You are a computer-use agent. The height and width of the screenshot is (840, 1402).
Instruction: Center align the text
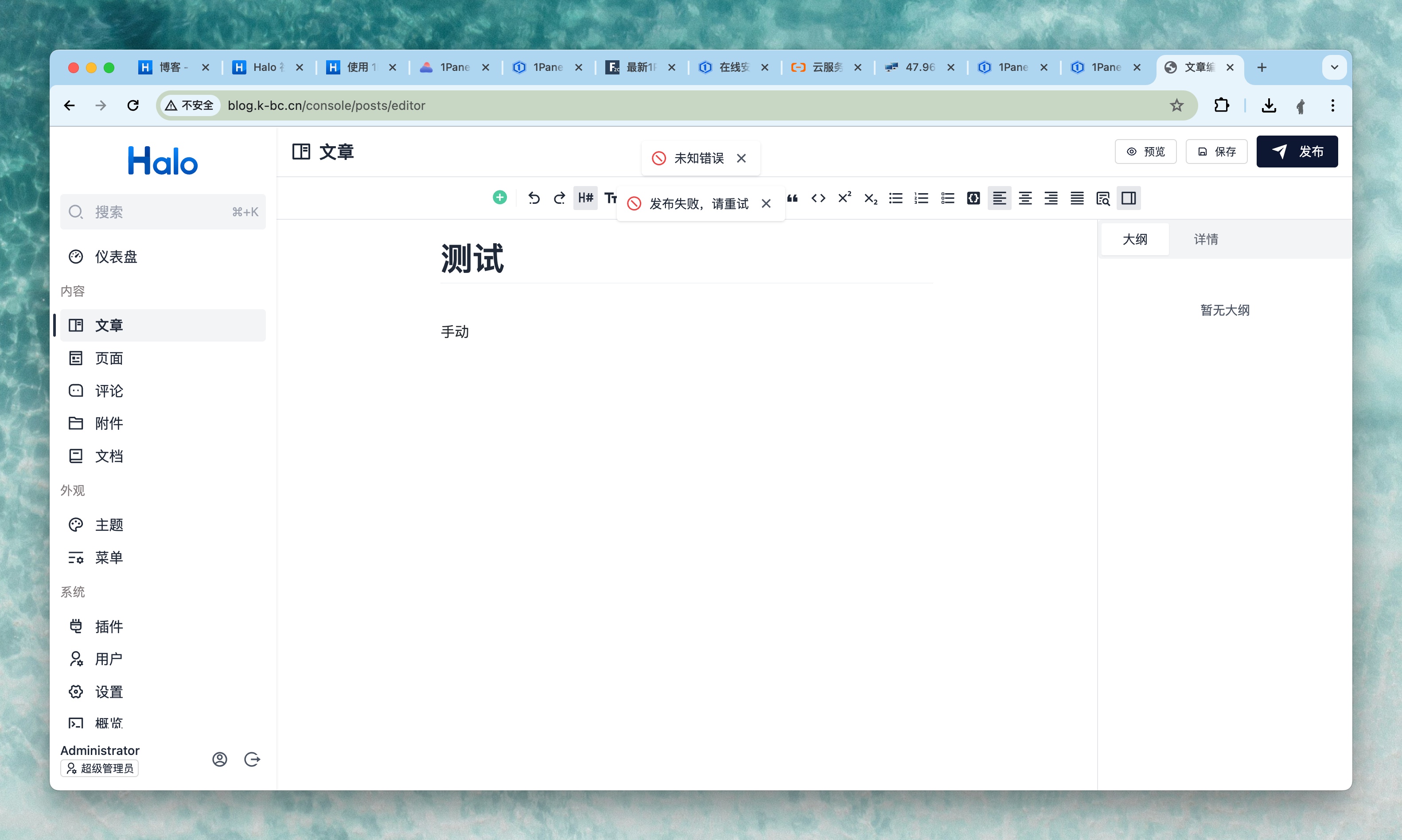coord(1025,198)
